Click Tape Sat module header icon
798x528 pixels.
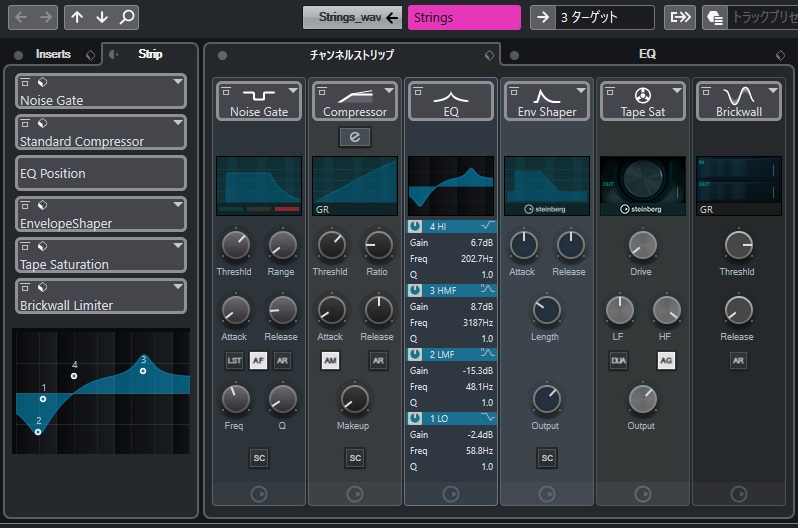643,95
